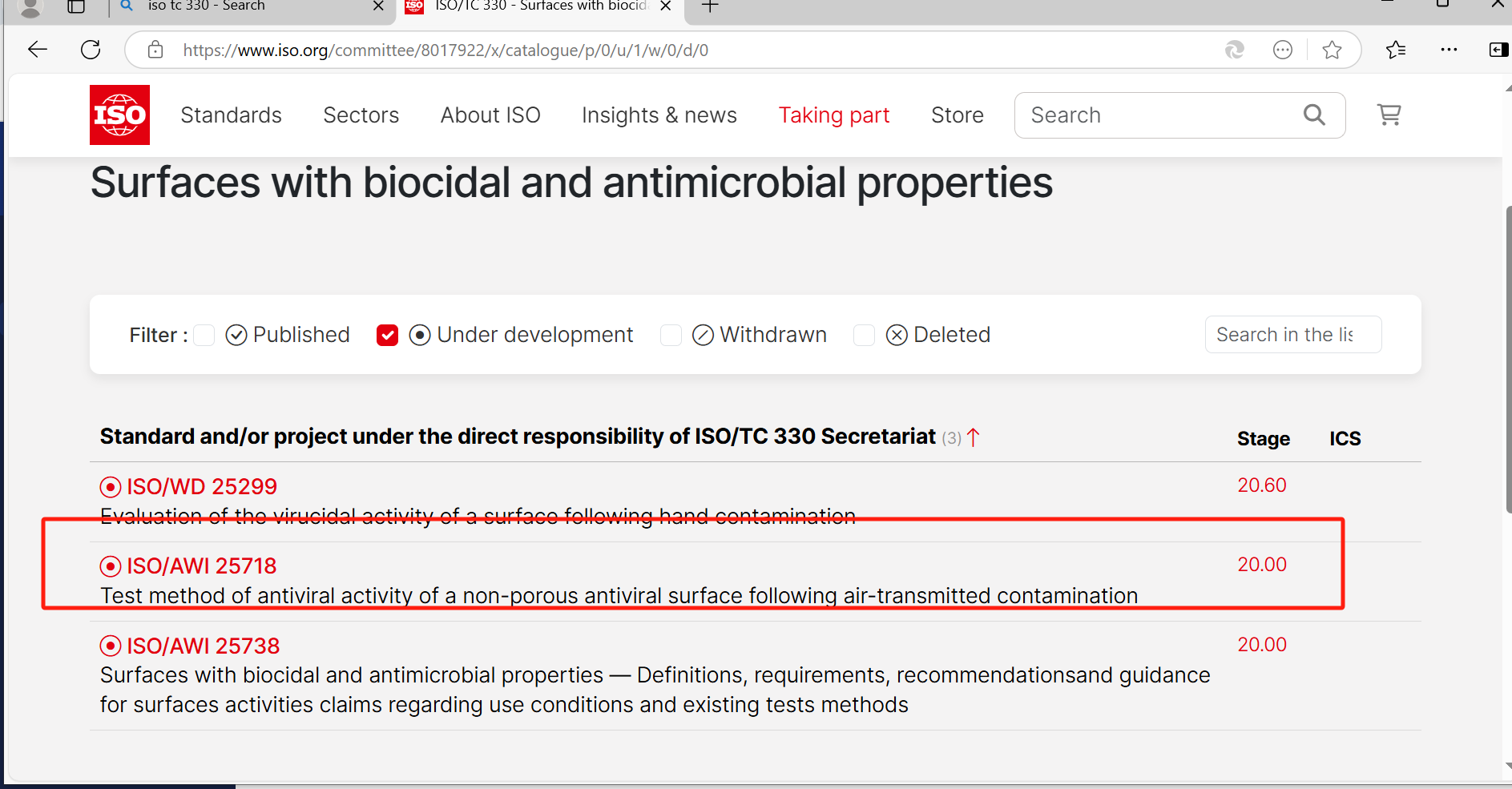
Task: Click the Search in the list field
Action: pos(1293,334)
